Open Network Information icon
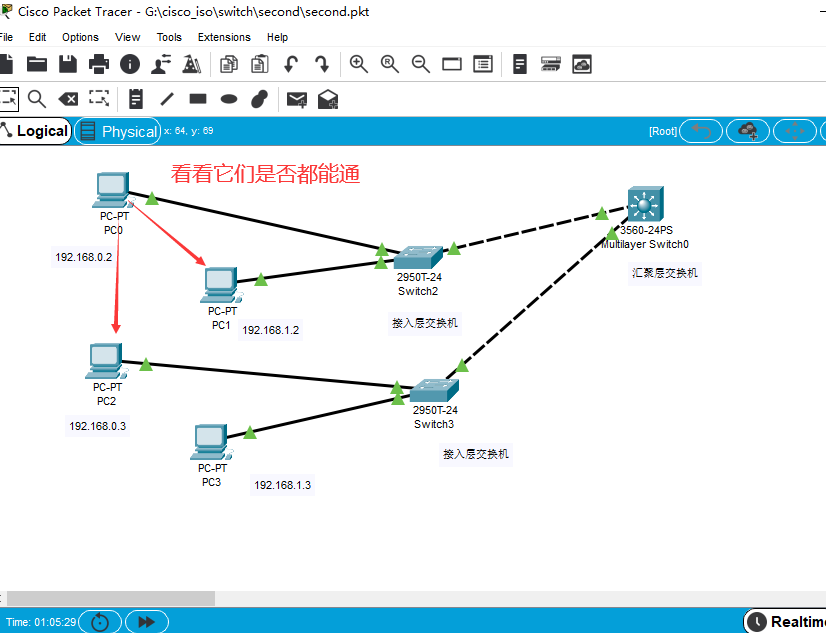This screenshot has width=826, height=633. tap(130, 64)
